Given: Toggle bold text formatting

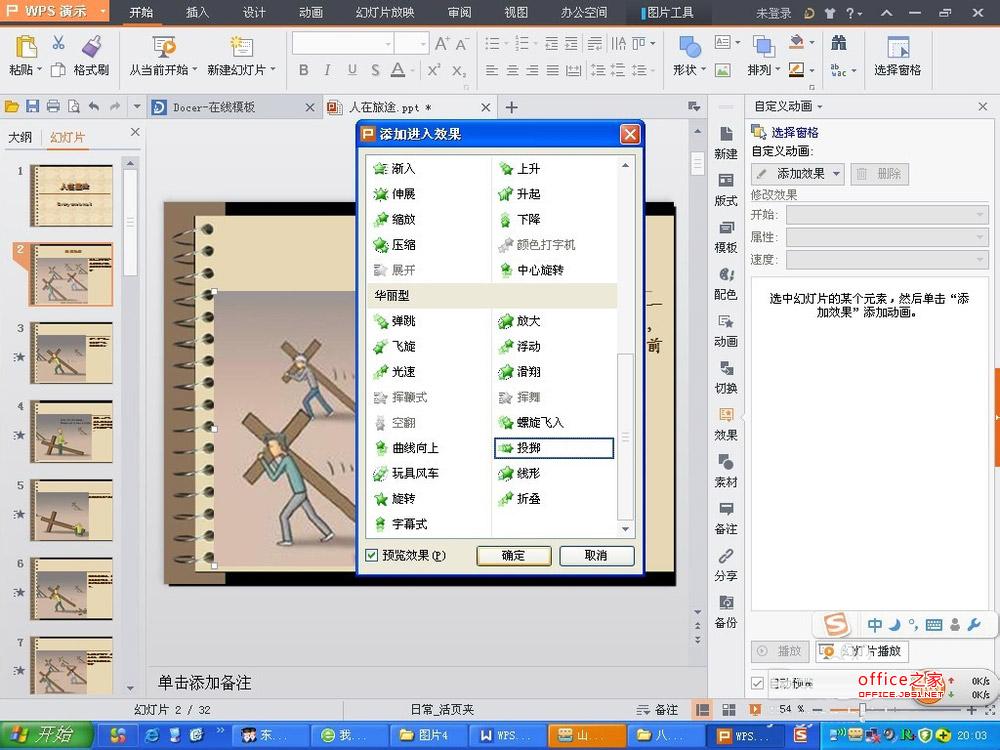Looking at the screenshot, I should point(304,70).
